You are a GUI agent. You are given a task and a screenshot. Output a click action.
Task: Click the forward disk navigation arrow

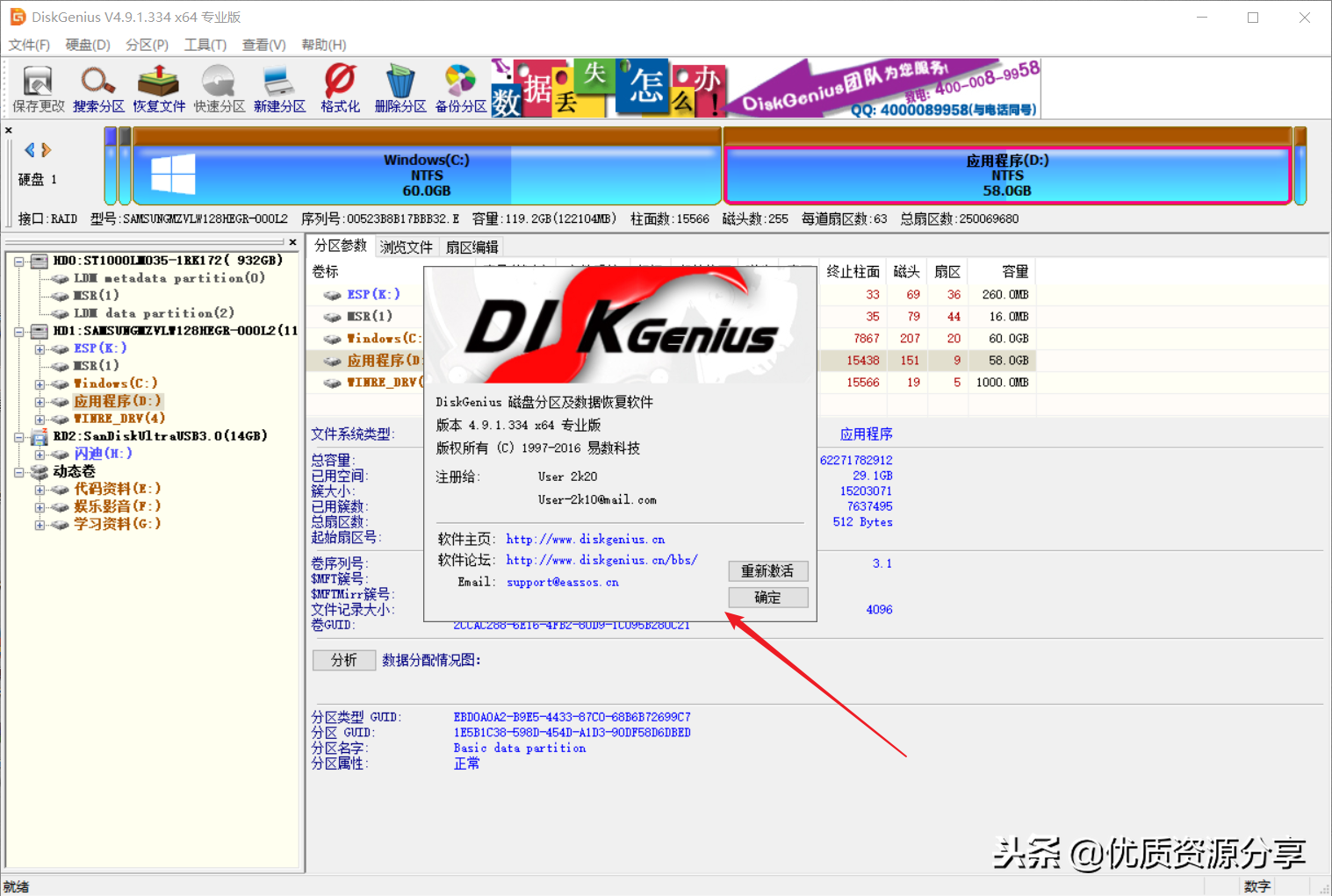click(46, 149)
